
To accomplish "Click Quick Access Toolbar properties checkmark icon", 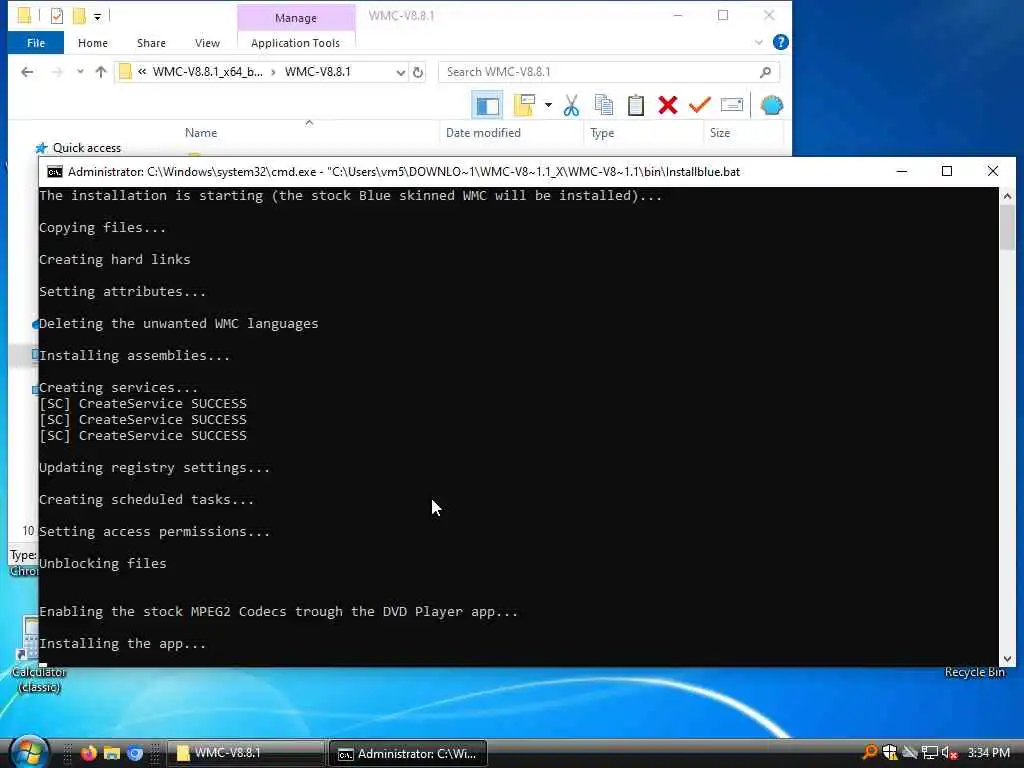I will coord(57,16).
